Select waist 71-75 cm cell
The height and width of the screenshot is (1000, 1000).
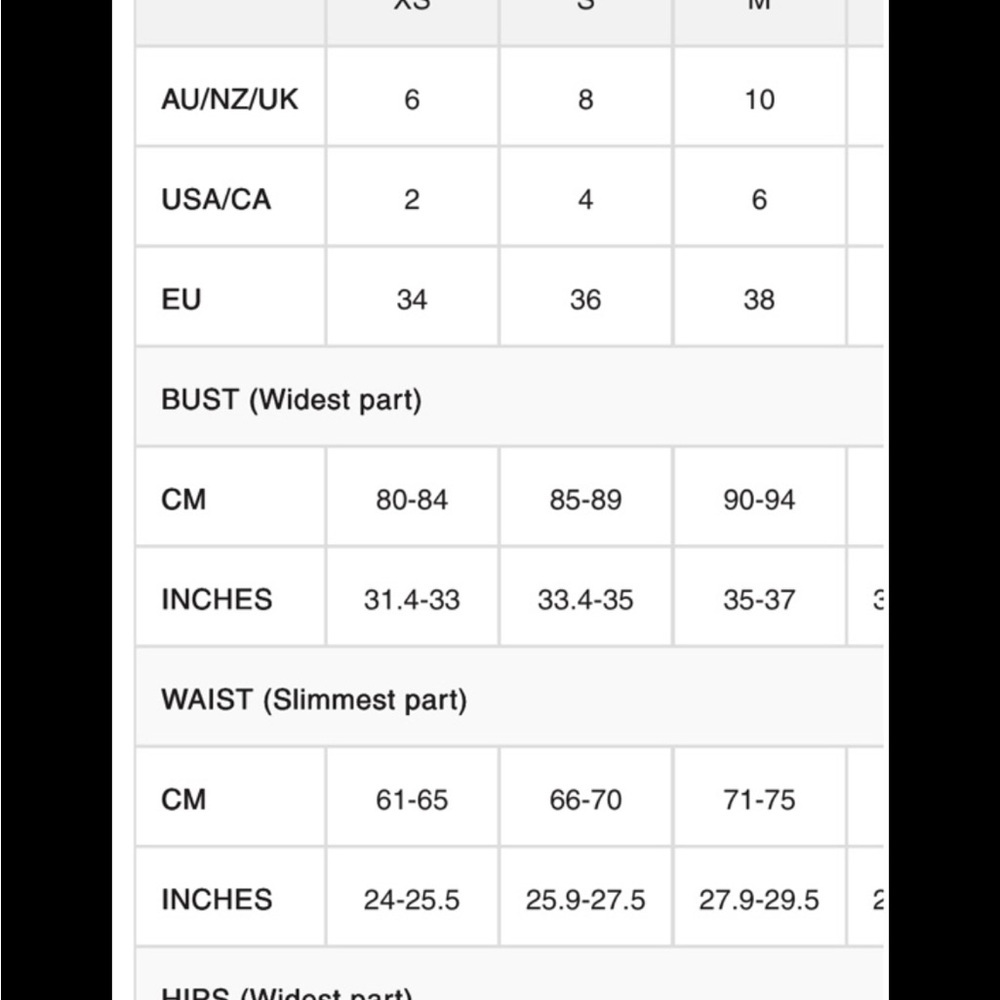pos(759,799)
